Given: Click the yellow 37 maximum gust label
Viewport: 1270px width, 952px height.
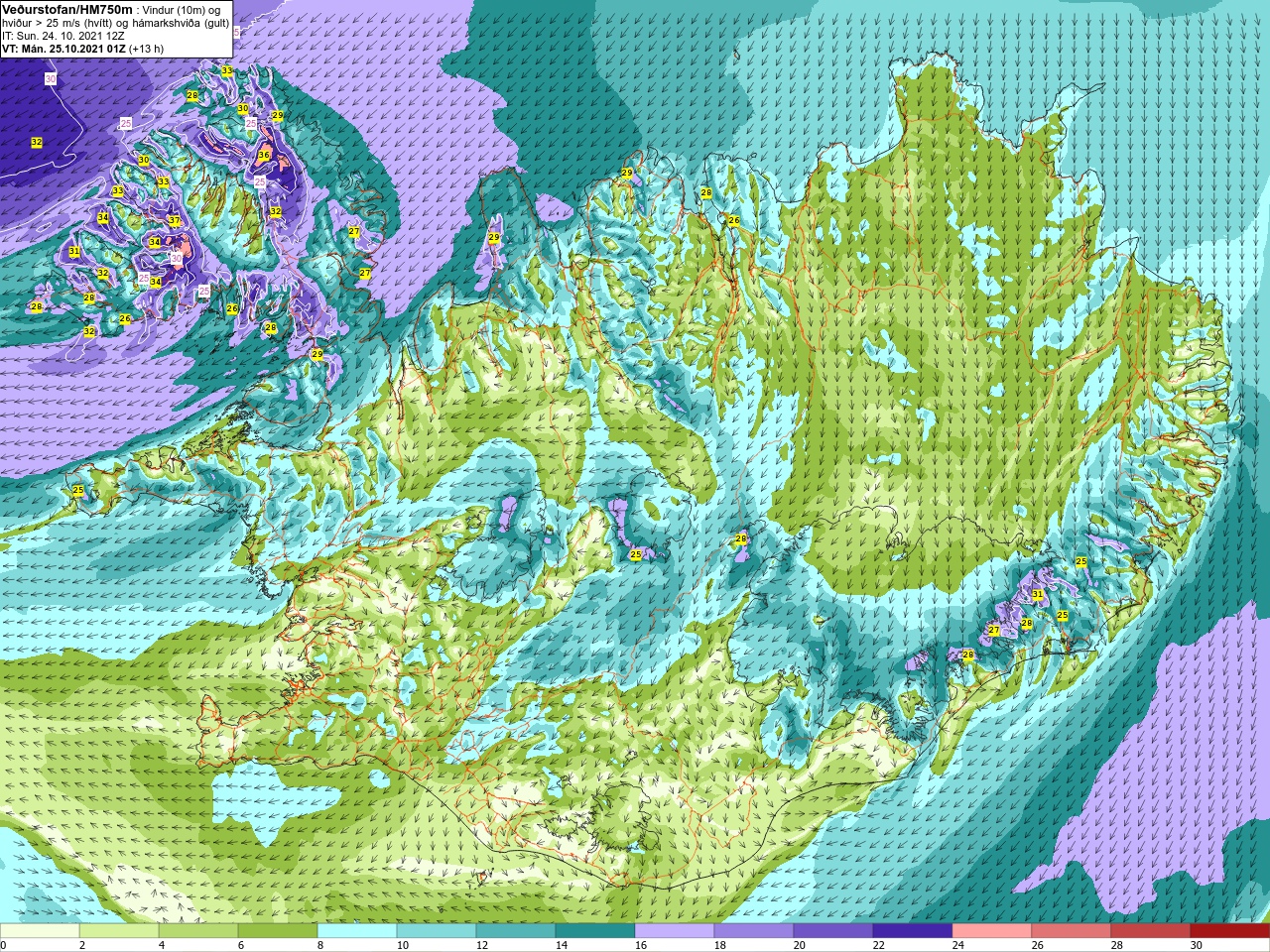Looking at the screenshot, I should [174, 220].
